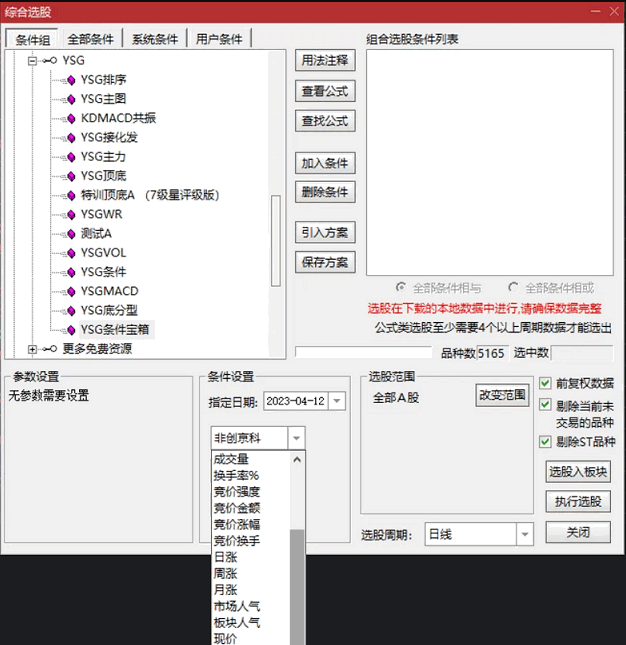Choose 竞价涨幅 from the dropdown list
Screen dimensions: 626x645
236,525
